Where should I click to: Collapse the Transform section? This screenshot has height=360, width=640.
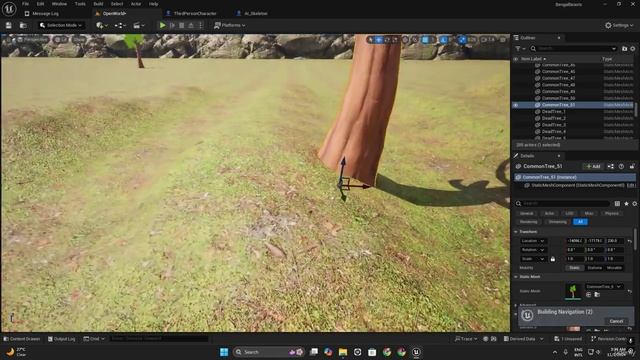click(516, 231)
